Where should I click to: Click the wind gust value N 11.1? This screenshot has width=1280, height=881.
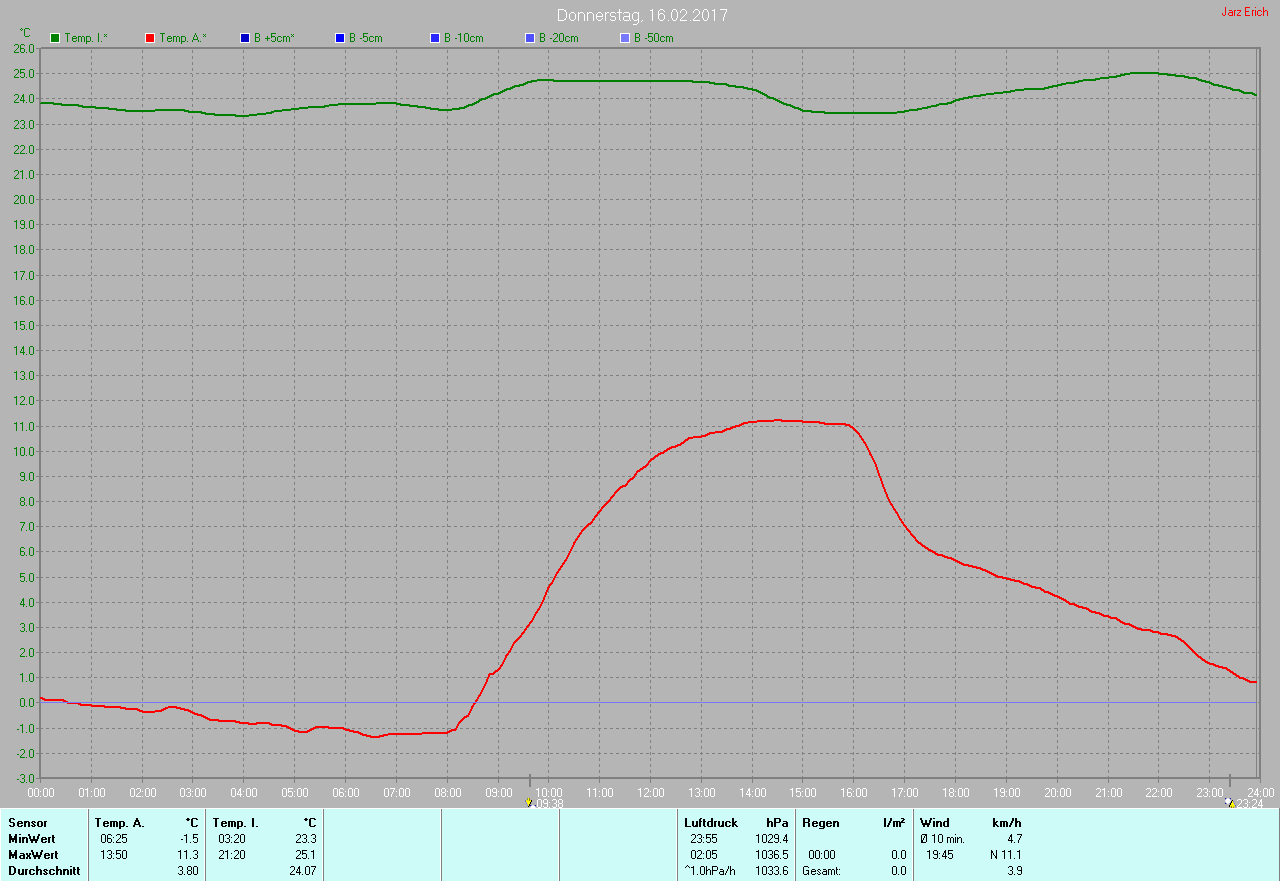tap(1004, 855)
